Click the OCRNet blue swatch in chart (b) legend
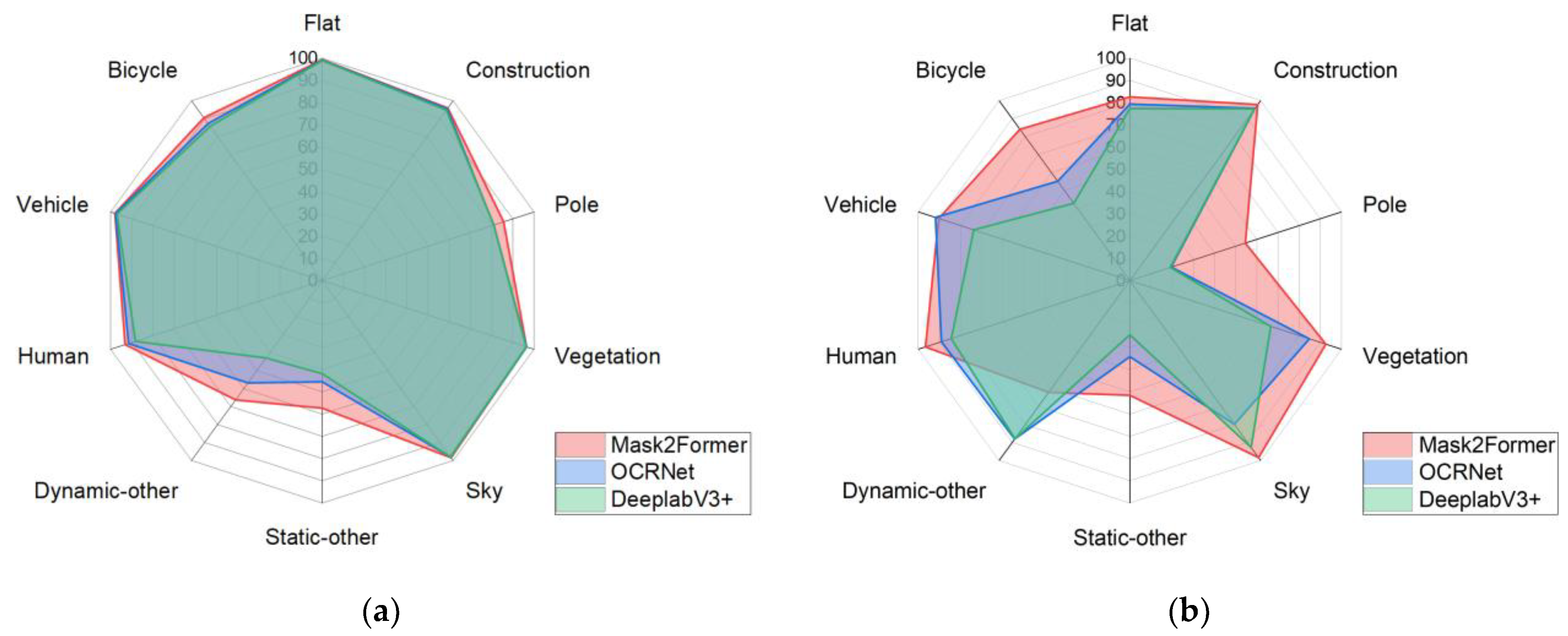The image size is (1568, 636). pos(1387,472)
